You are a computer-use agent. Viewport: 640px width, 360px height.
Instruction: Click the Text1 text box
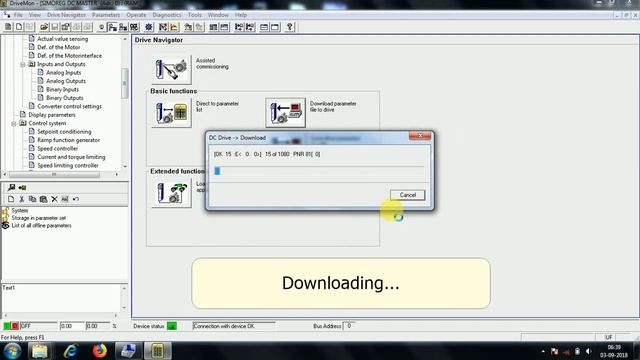click(61, 298)
